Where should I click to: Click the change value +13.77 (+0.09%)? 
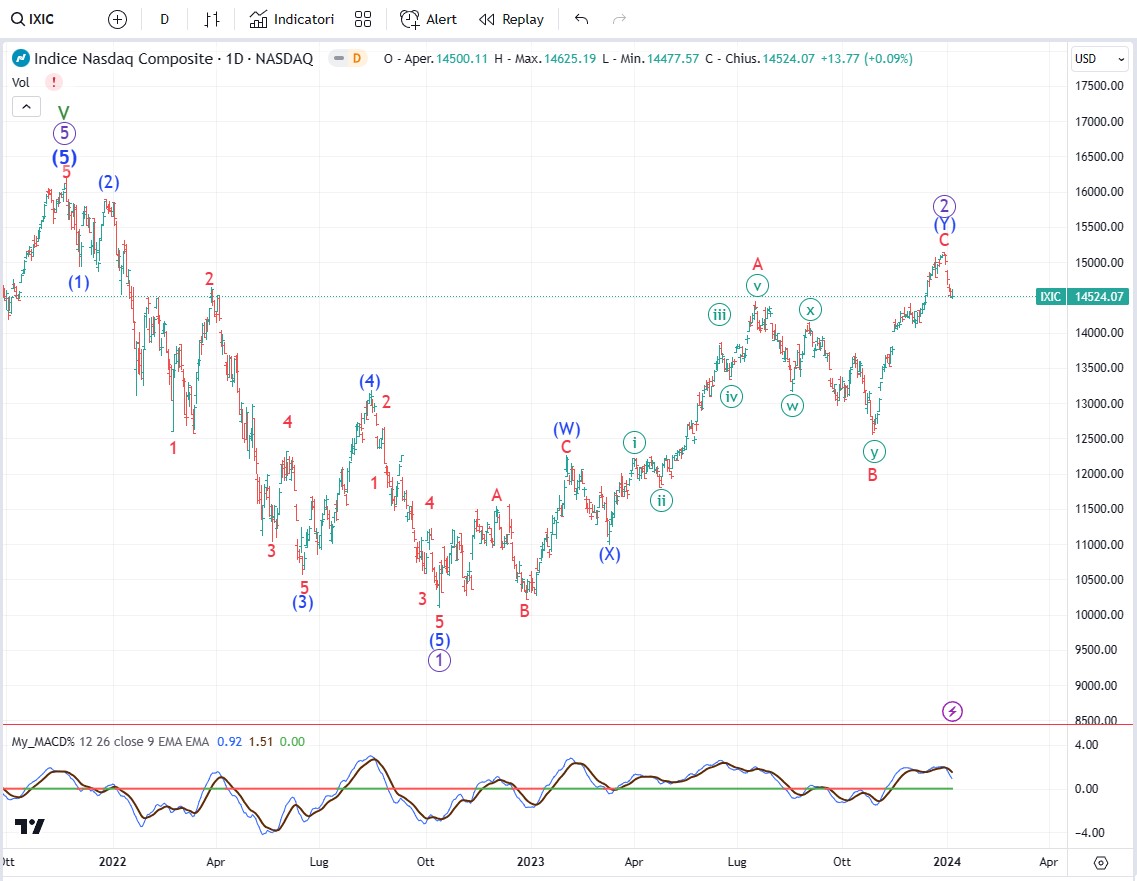point(867,59)
